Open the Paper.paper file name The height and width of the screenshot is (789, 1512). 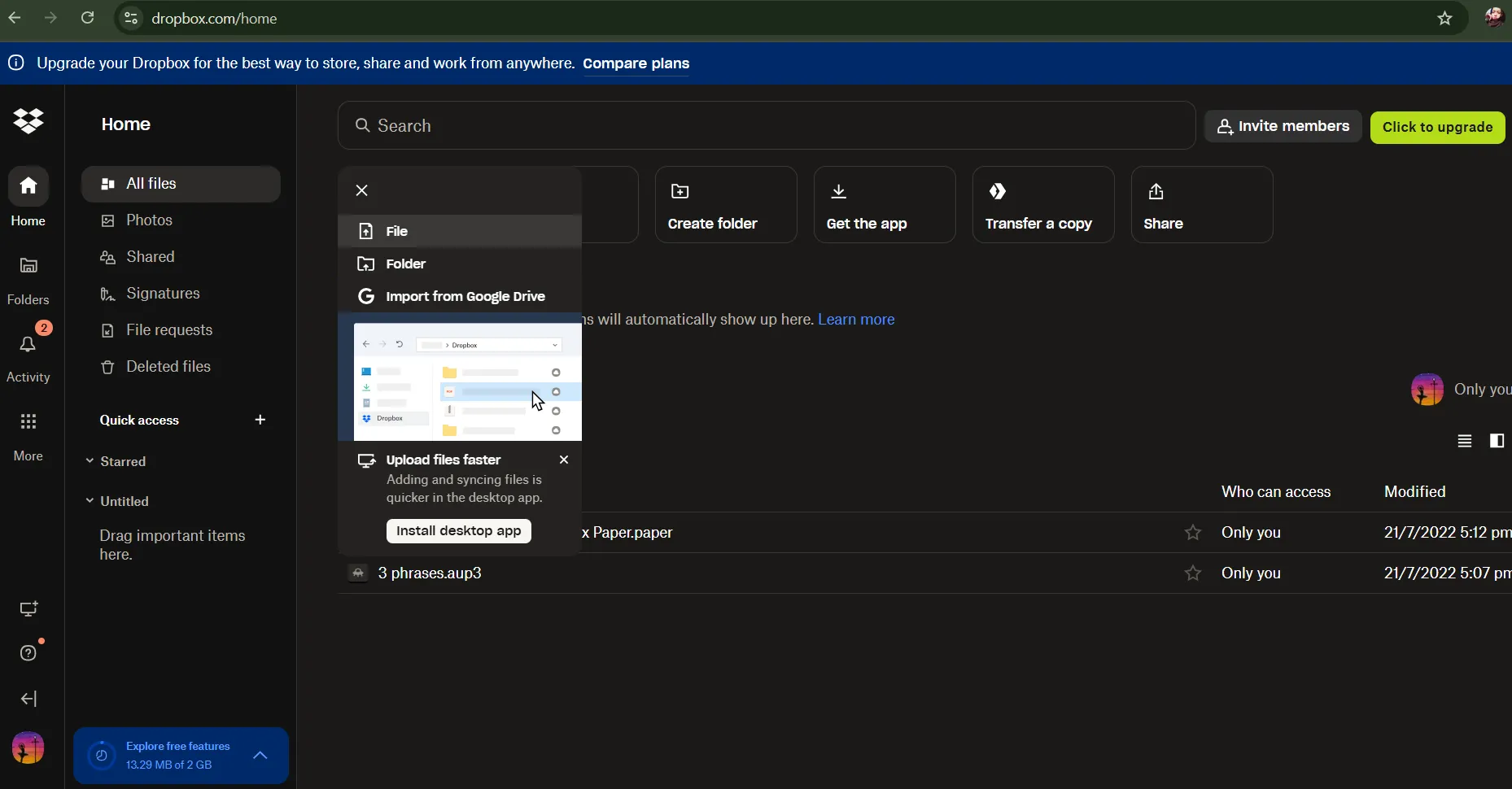(x=627, y=533)
